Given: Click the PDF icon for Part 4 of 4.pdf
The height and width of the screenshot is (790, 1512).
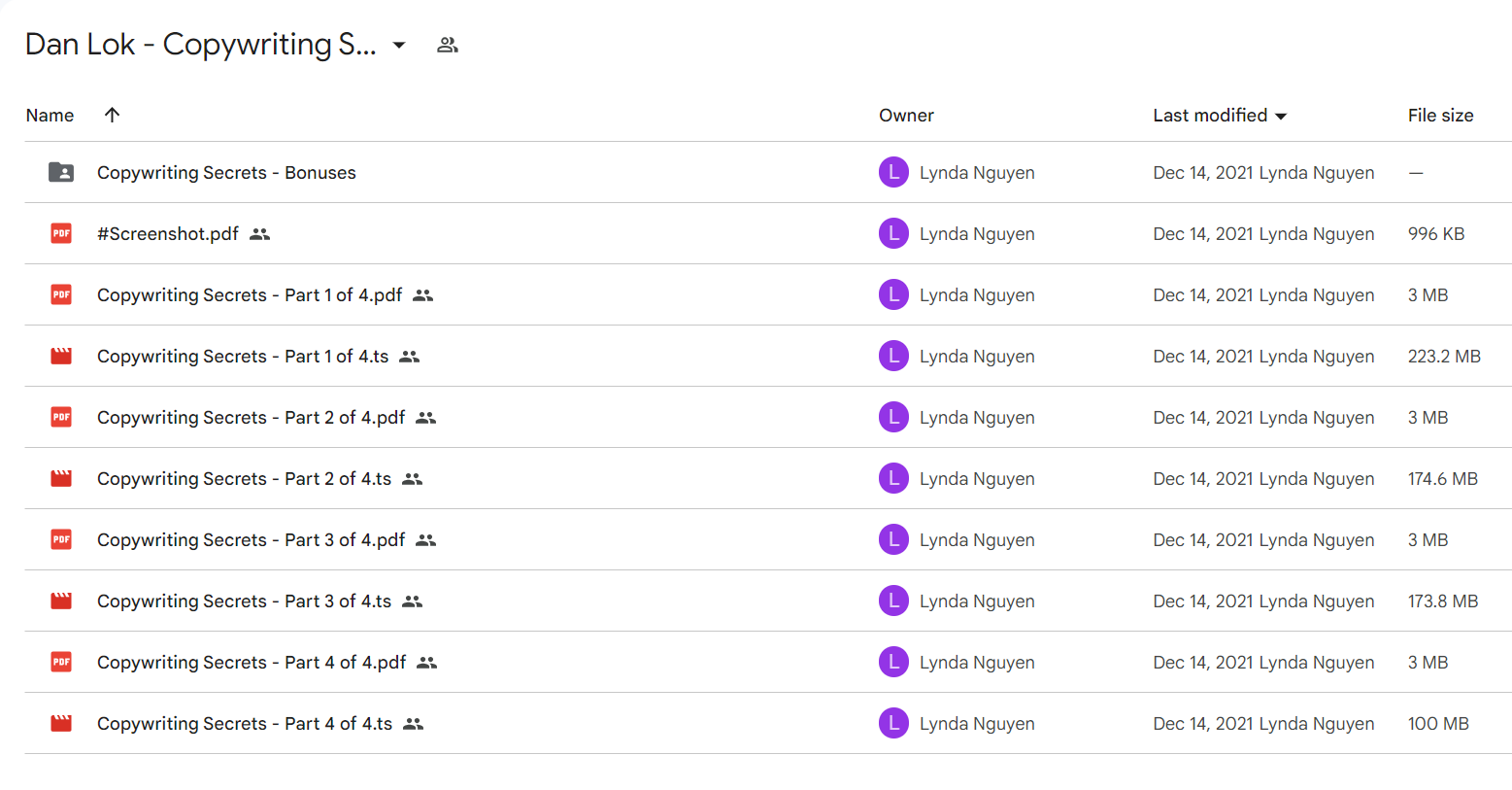Looking at the screenshot, I should (61, 662).
